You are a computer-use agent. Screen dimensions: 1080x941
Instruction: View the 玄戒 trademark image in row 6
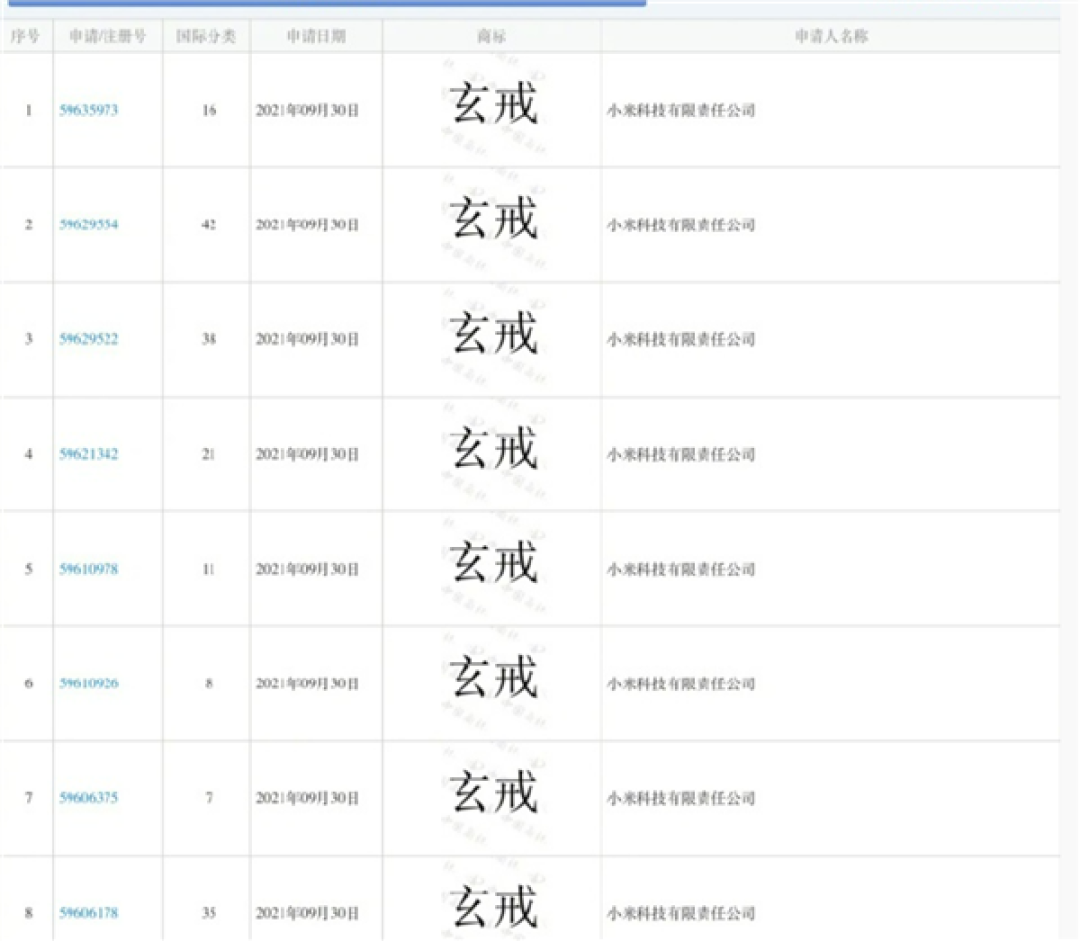[x=493, y=677]
